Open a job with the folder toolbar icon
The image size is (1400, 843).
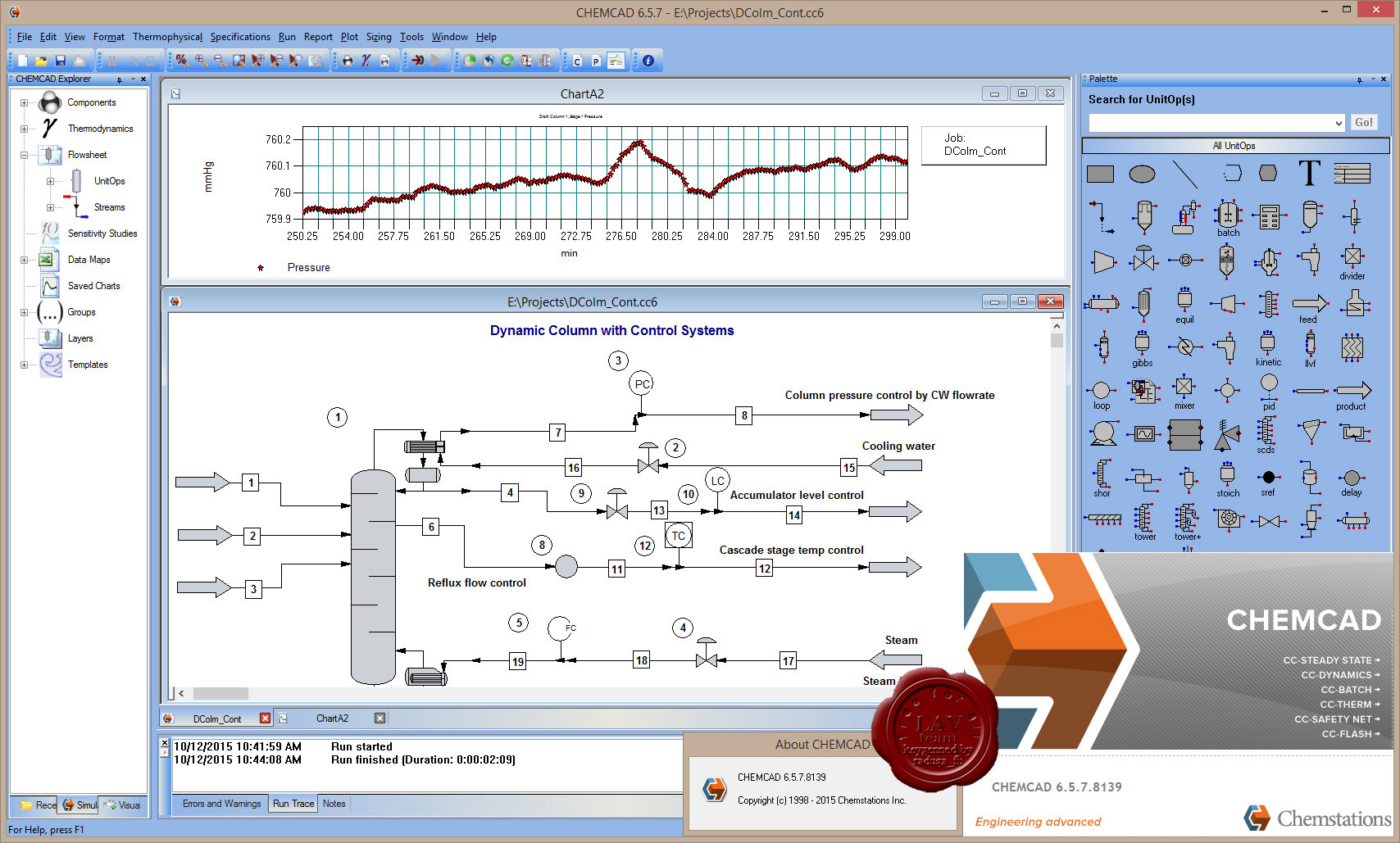(41, 61)
